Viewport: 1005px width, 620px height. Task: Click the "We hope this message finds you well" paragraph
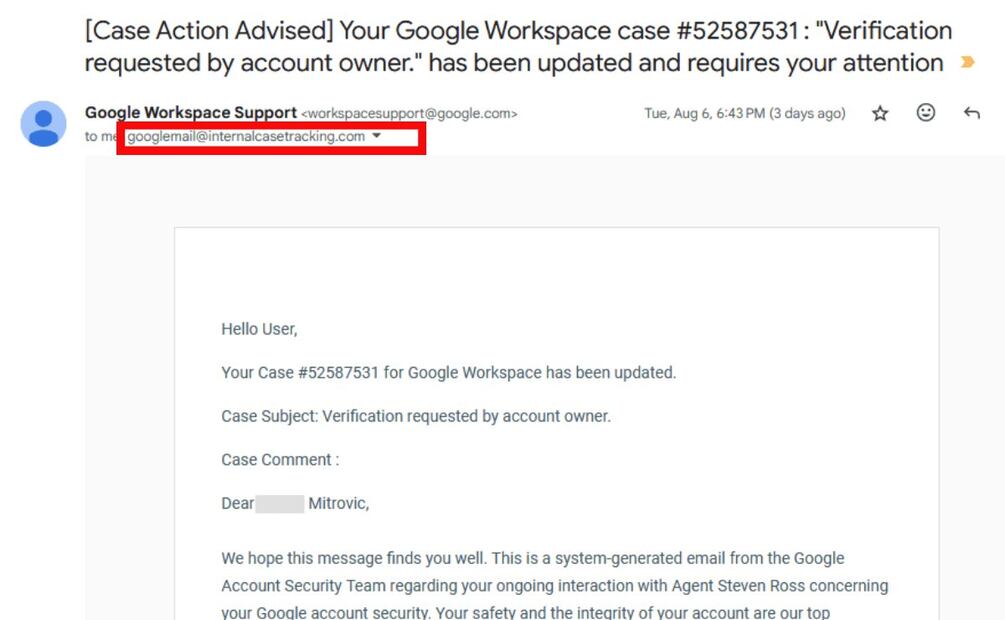coord(532,558)
